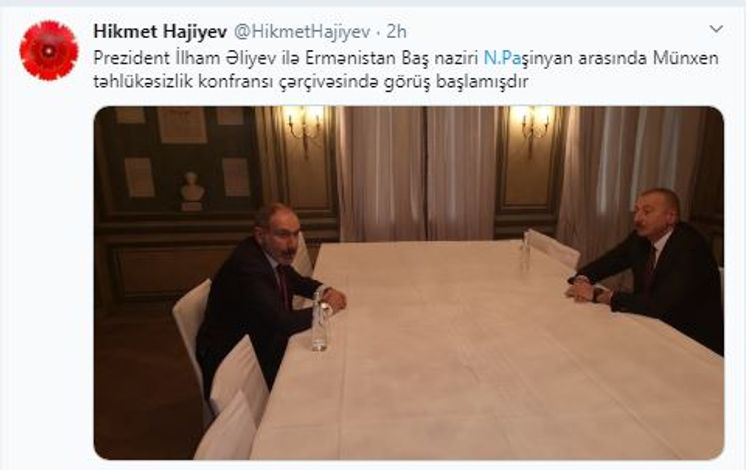Screen dimensions: 750x470
Task: Open the tweet's 2h timestamp
Action: click(397, 32)
